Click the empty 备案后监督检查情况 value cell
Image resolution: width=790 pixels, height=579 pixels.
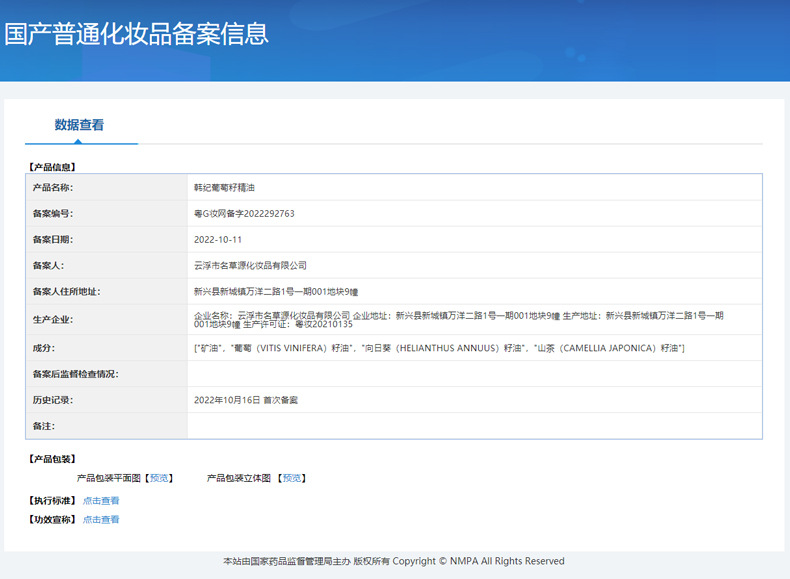[x=474, y=374]
